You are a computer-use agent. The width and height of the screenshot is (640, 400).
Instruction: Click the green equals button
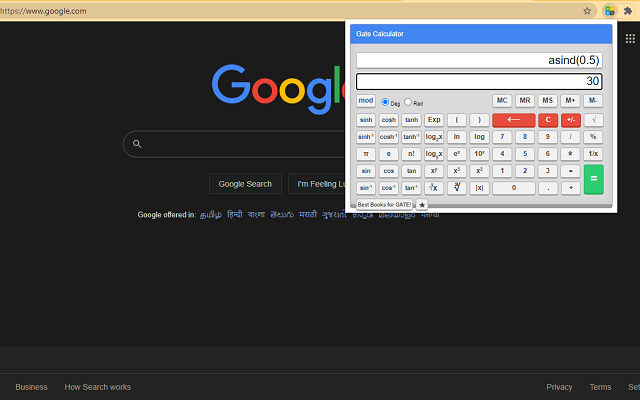pyautogui.click(x=593, y=179)
